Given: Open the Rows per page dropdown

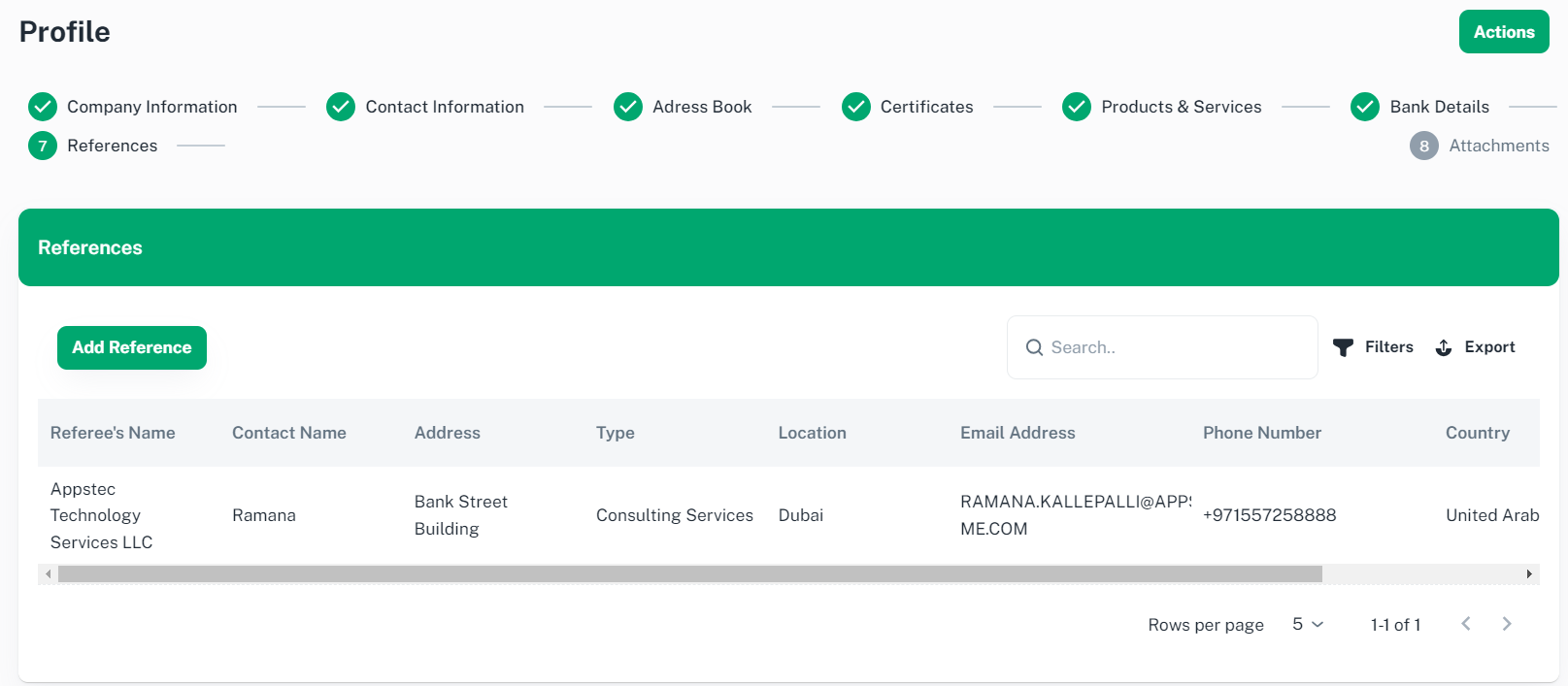Looking at the screenshot, I should tap(1307, 624).
